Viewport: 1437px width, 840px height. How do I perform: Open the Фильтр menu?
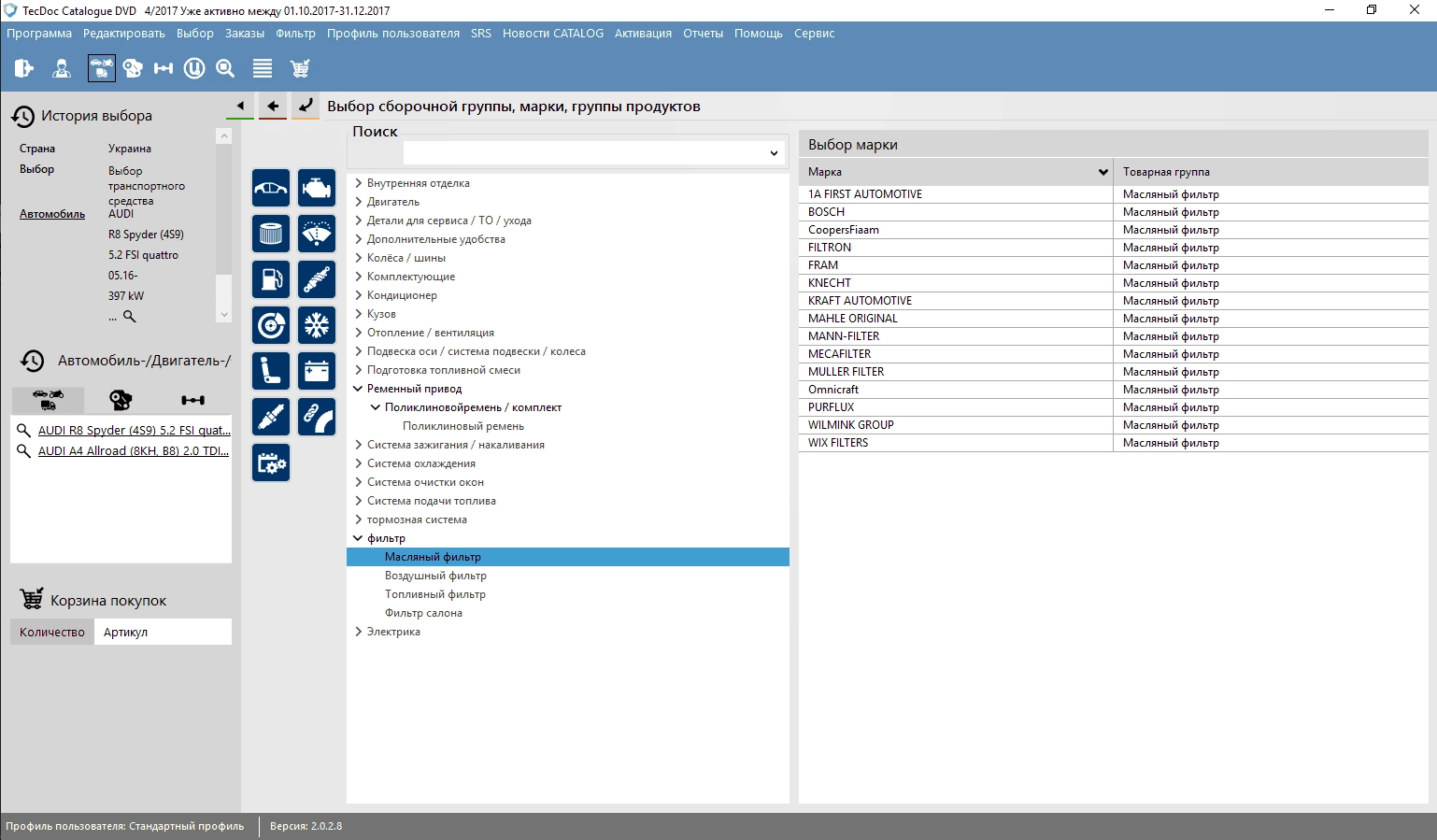tap(296, 33)
